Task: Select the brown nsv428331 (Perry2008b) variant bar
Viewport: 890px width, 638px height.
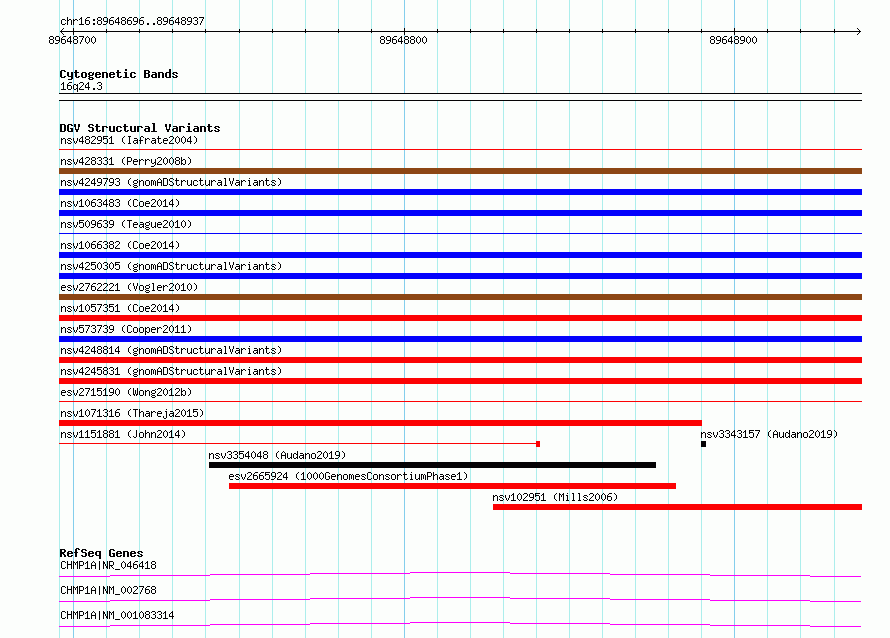Action: point(460,171)
